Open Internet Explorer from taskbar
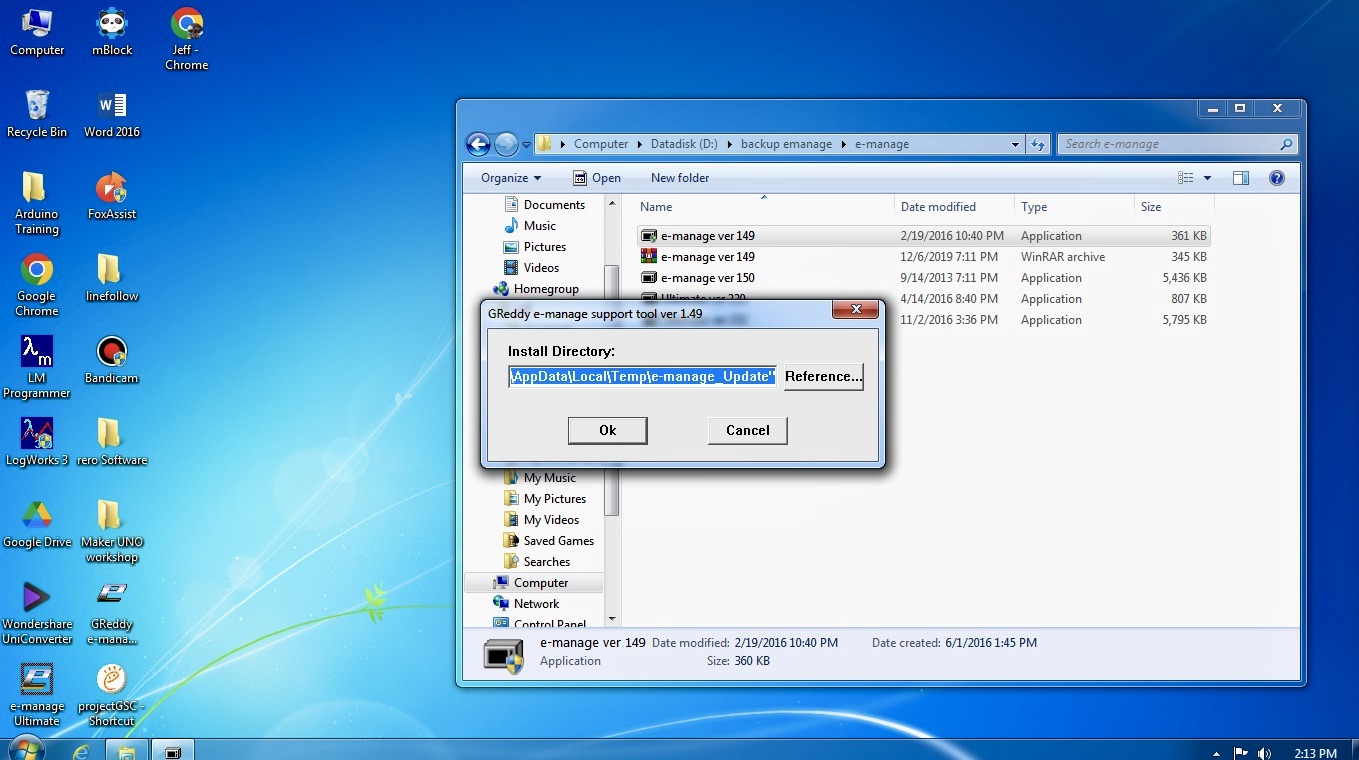Screen dimensions: 1359x760 (81, 750)
